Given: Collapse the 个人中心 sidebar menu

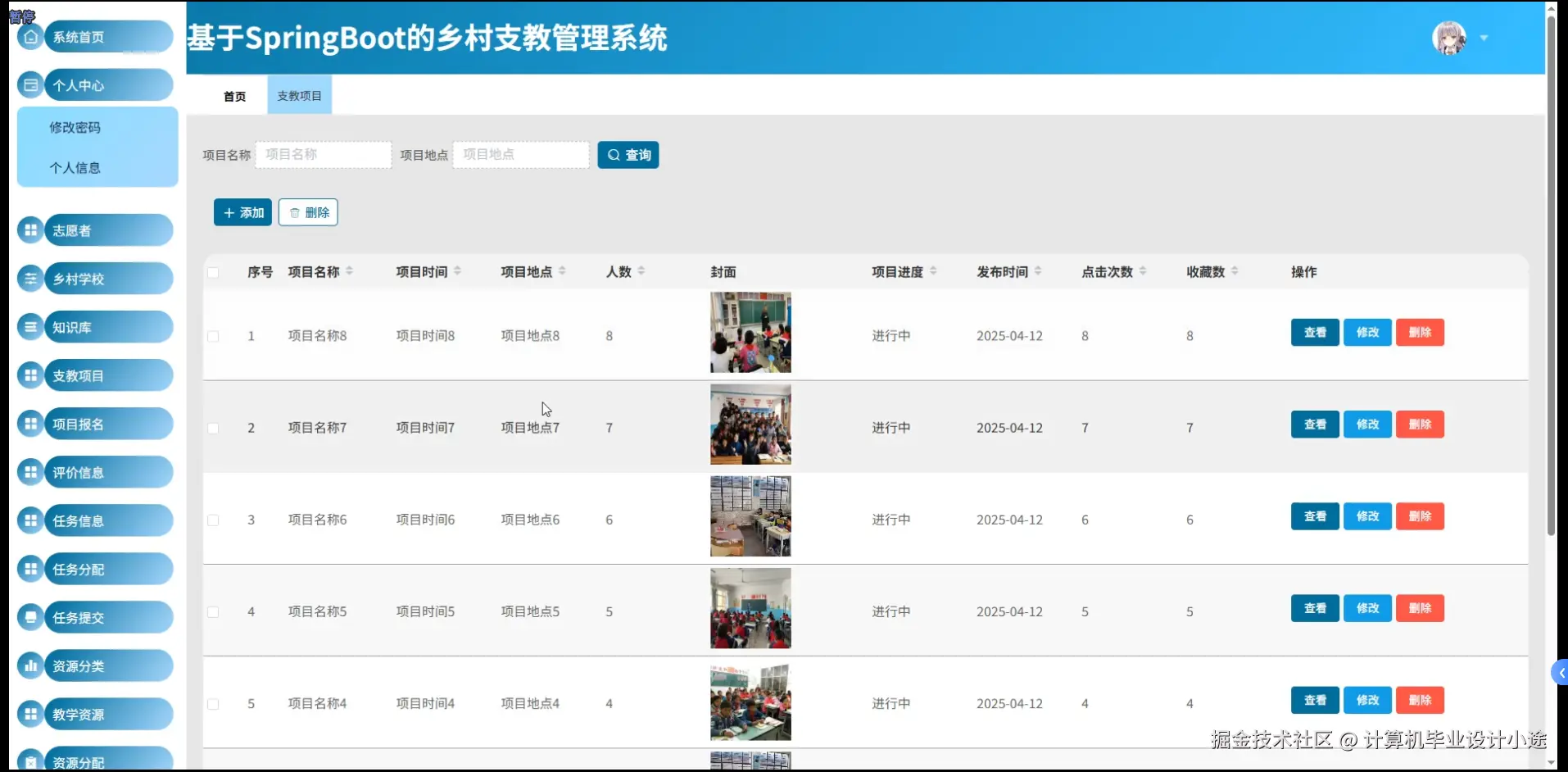Looking at the screenshot, I should point(109,85).
